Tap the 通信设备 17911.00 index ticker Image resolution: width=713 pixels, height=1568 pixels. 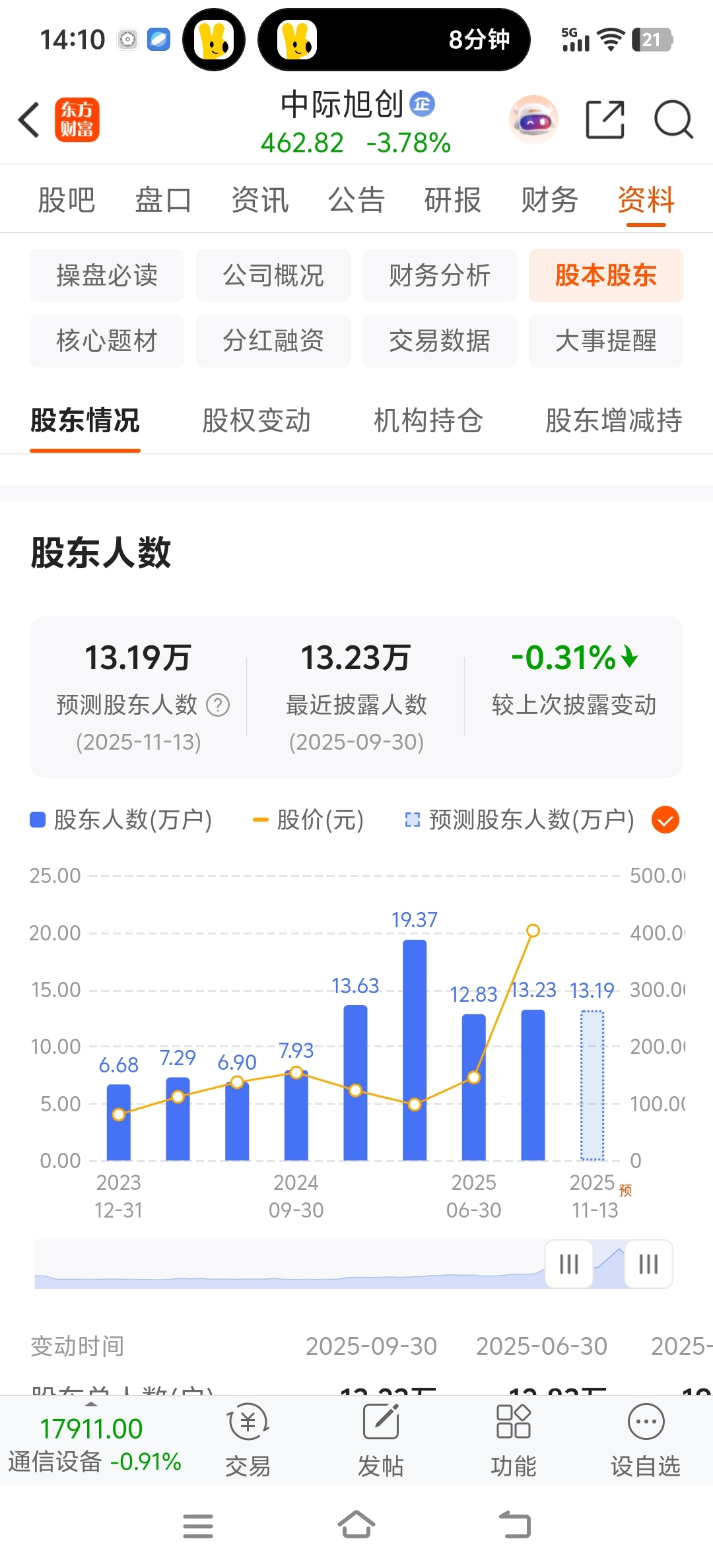(94, 1444)
